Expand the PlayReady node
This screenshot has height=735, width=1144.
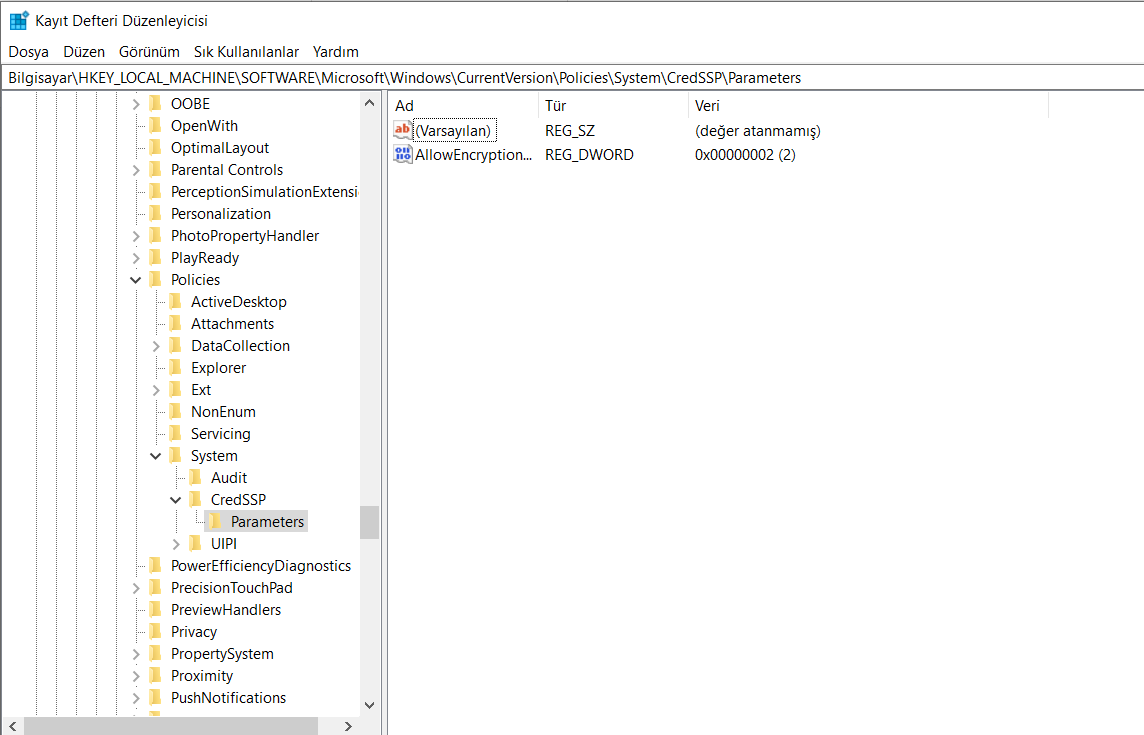[136, 258]
